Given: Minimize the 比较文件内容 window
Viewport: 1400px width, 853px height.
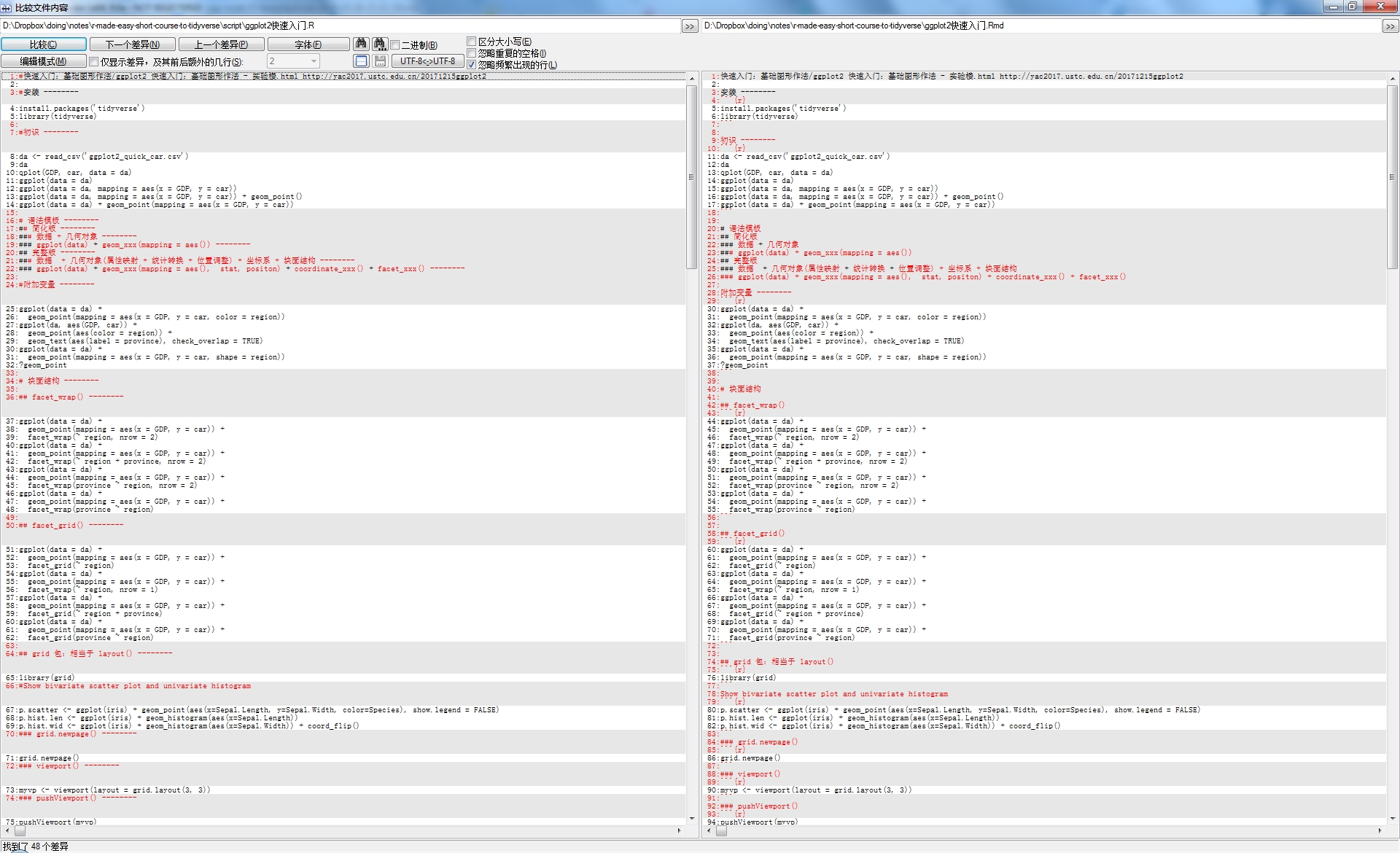Looking at the screenshot, I should pos(1334,7).
